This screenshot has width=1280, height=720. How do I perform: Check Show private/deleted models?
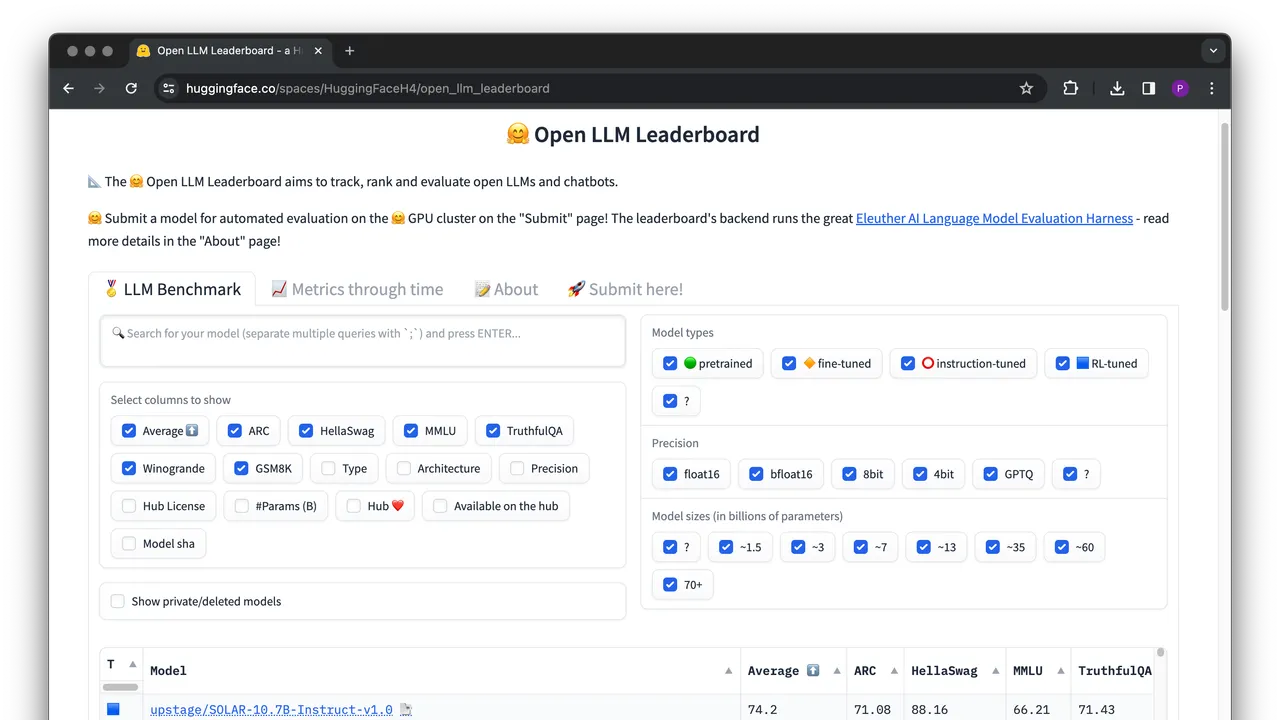tap(117, 601)
